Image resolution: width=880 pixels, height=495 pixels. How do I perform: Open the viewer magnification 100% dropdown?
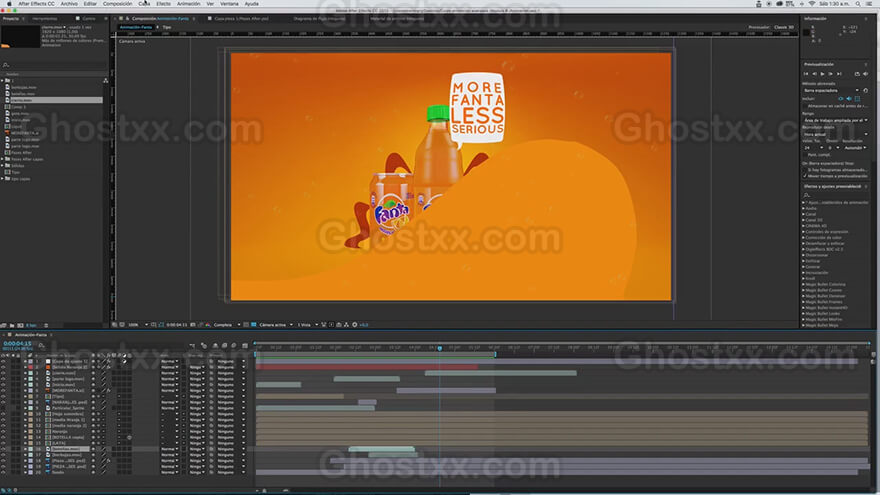138,324
